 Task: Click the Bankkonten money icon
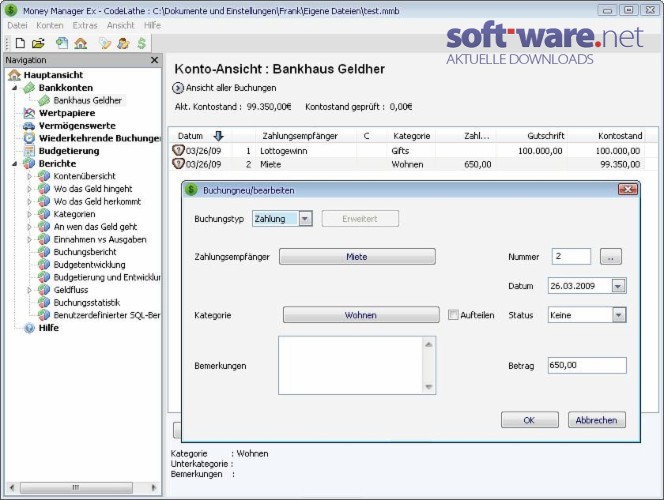pyautogui.click(x=29, y=88)
